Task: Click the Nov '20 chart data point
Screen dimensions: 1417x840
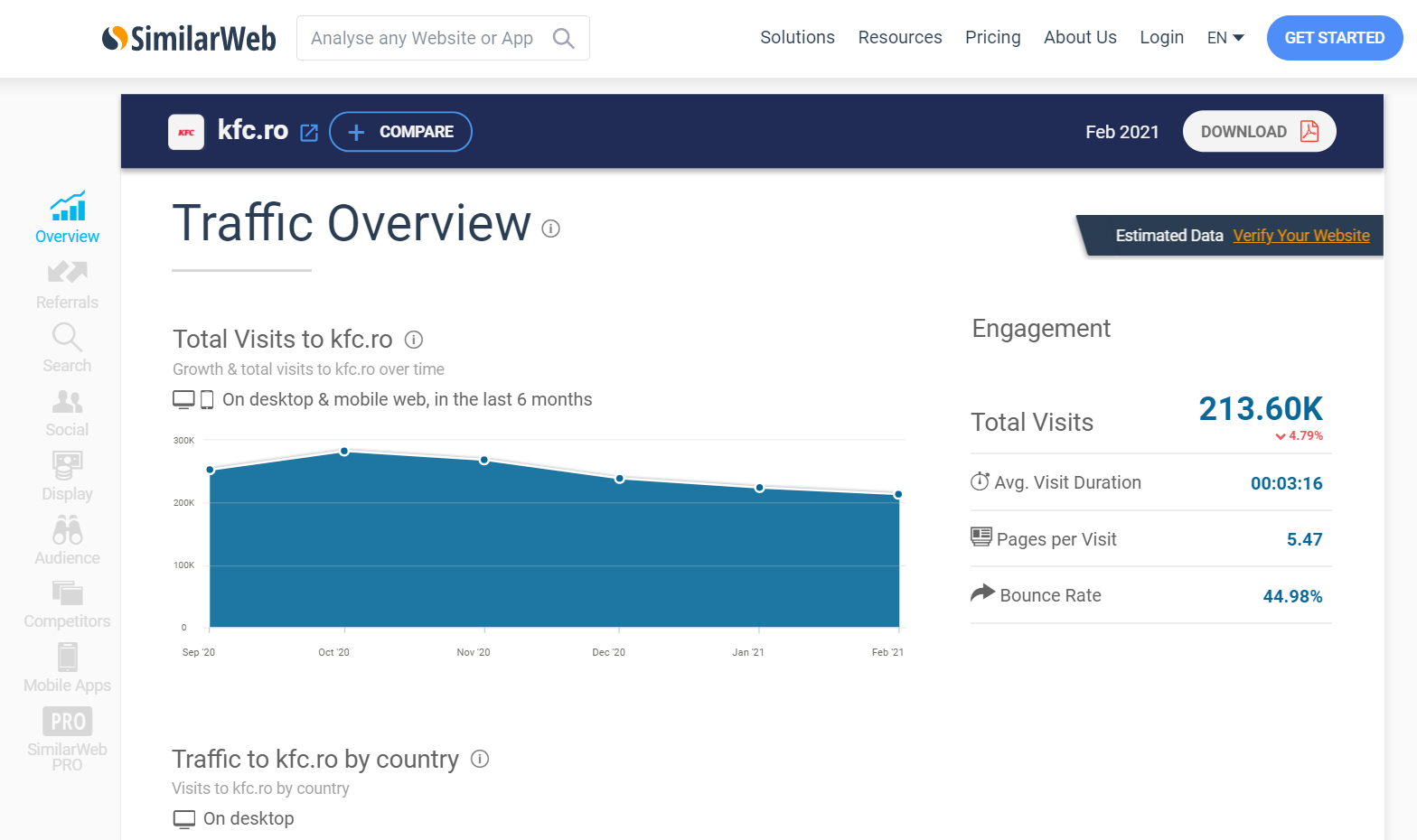Action: click(x=484, y=460)
